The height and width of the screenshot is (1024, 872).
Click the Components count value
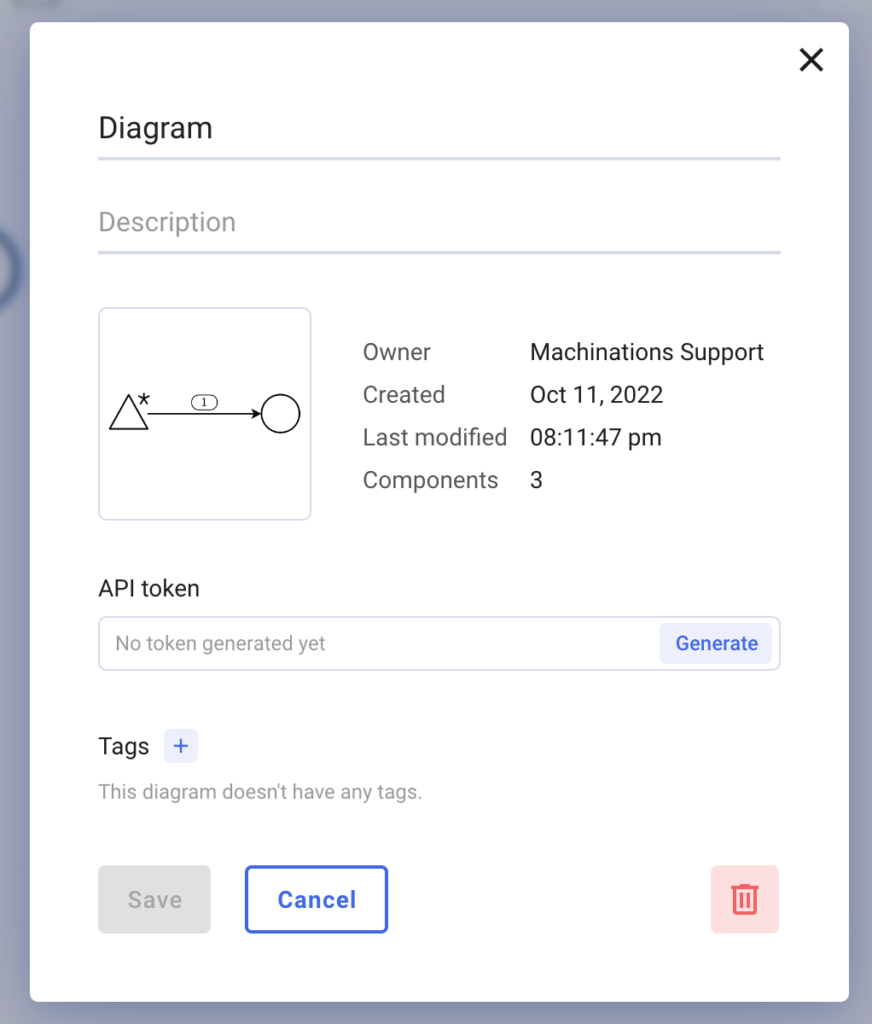pyautogui.click(x=536, y=480)
